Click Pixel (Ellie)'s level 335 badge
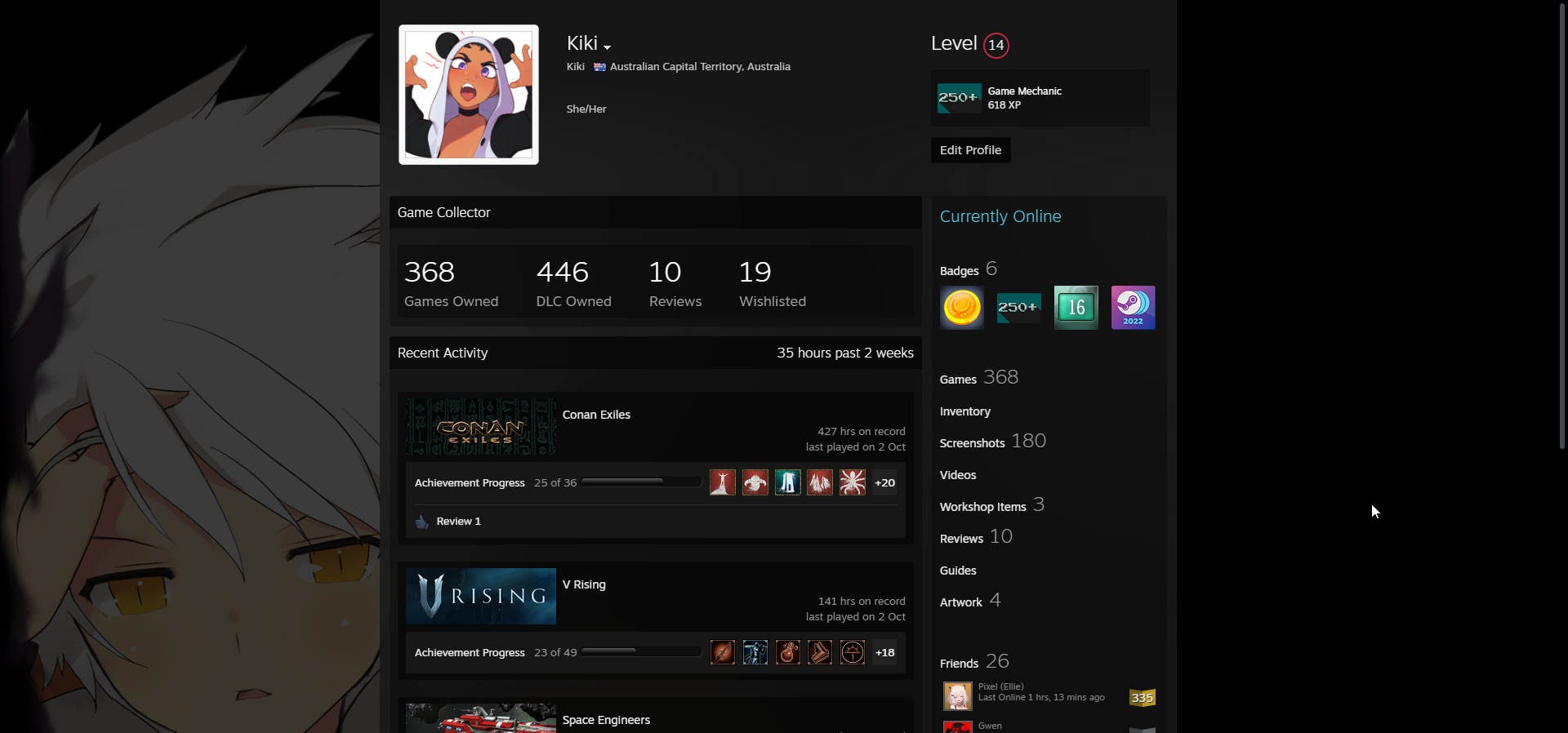The image size is (1568, 733). click(1143, 697)
